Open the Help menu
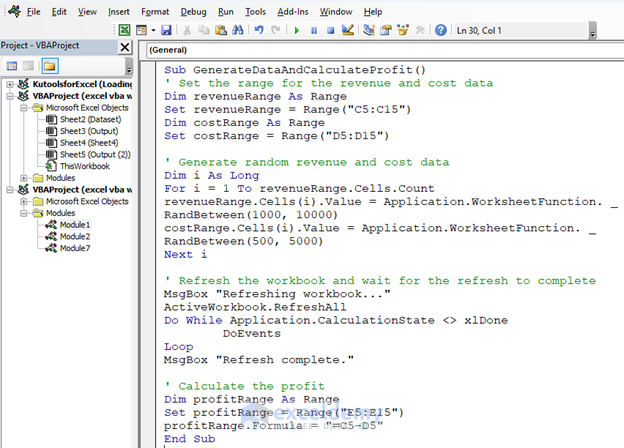The width and height of the screenshot is (624, 448). [372, 12]
